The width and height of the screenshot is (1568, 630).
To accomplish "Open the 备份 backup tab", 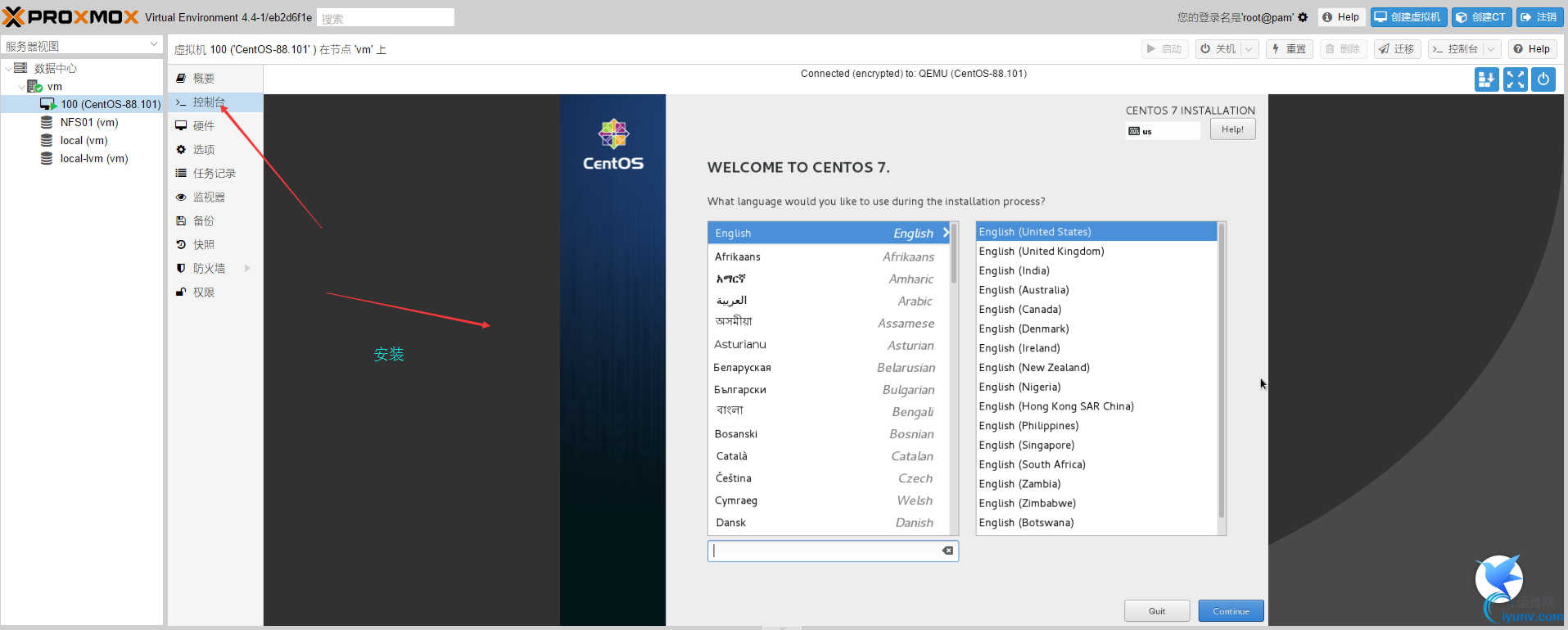I will coord(215,220).
